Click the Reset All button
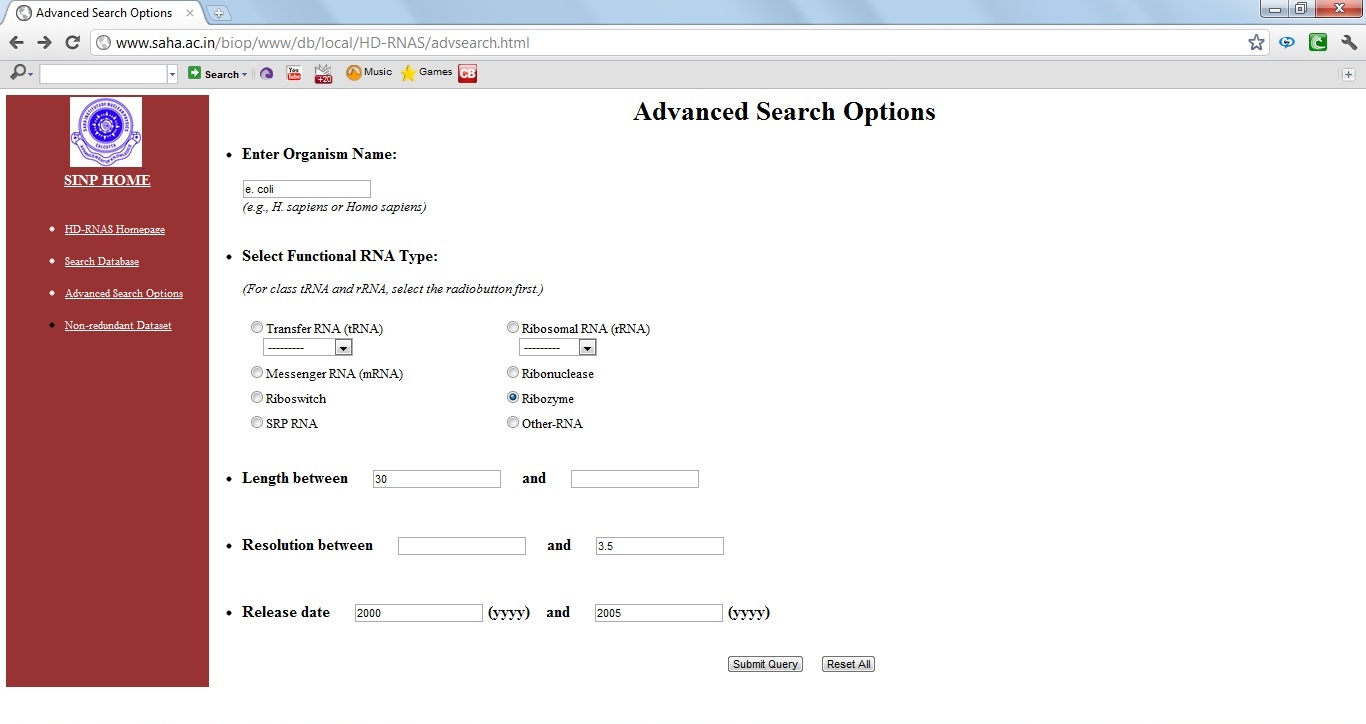 point(848,664)
